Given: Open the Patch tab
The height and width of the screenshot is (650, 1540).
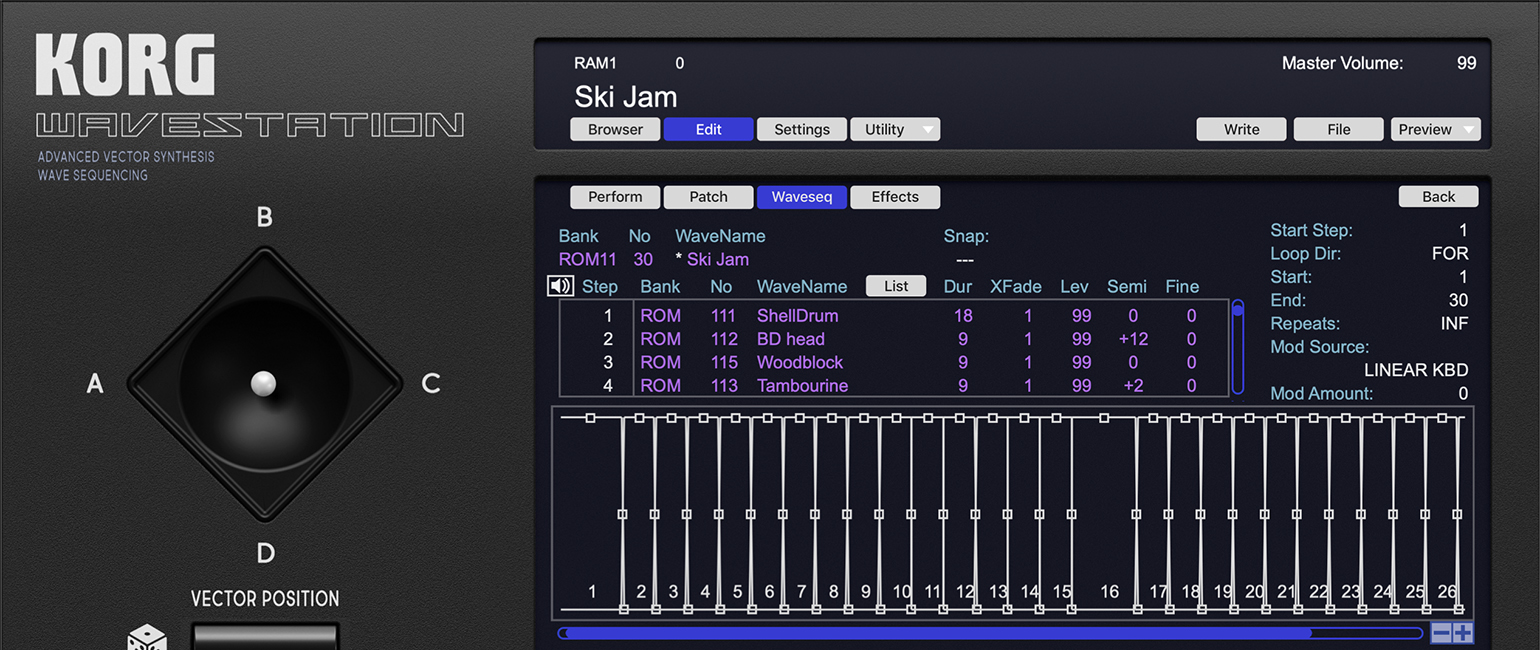Looking at the screenshot, I should click(x=709, y=197).
